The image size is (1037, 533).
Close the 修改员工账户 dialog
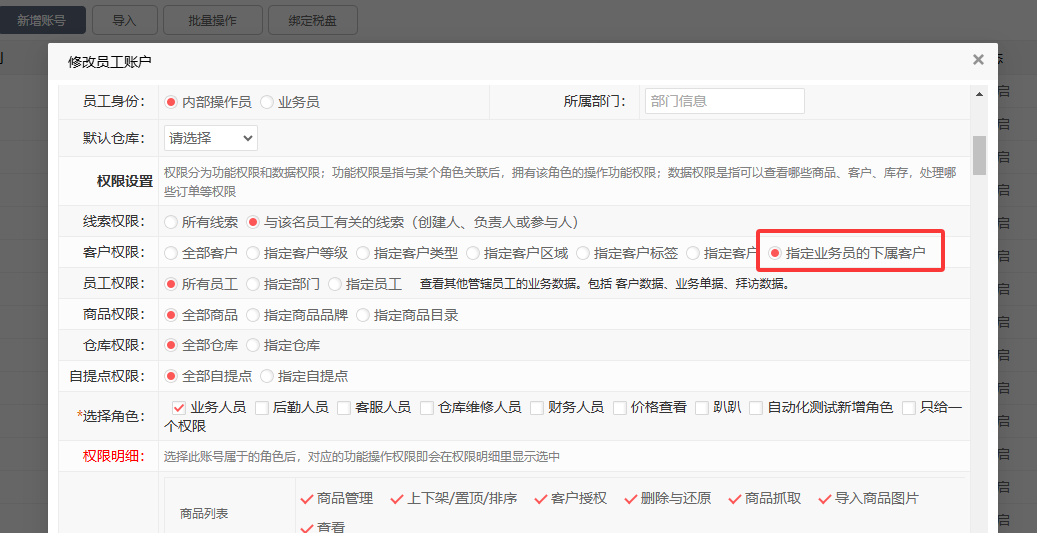coord(978,60)
